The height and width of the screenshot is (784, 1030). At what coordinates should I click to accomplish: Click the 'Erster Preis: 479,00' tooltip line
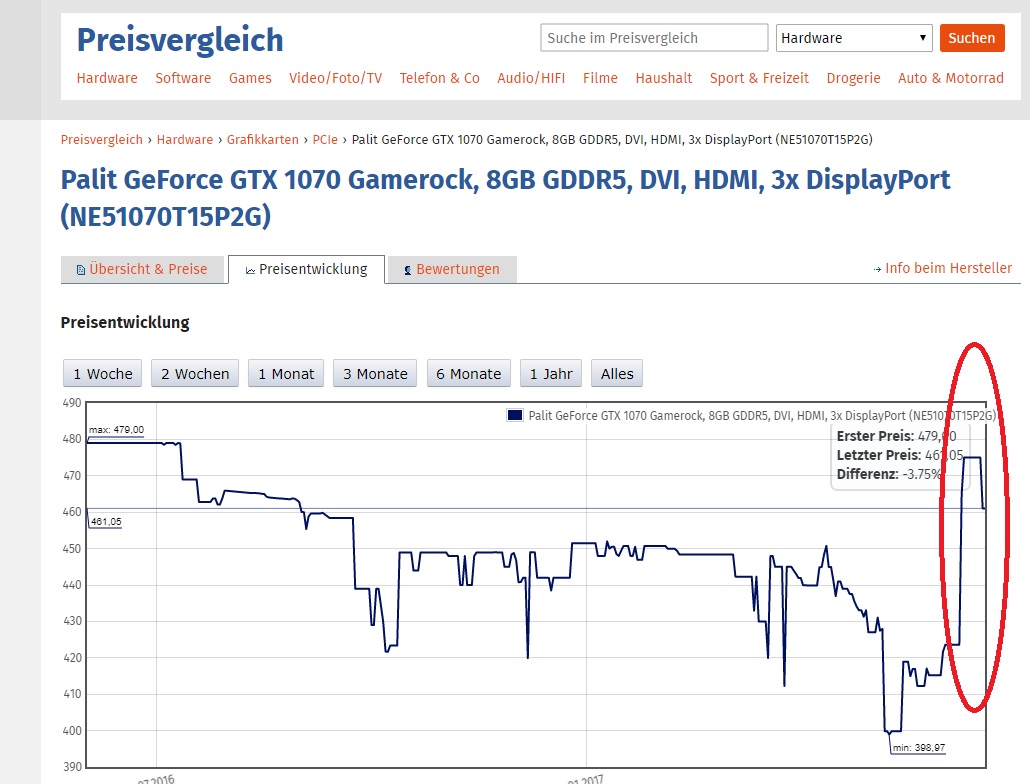click(896, 436)
